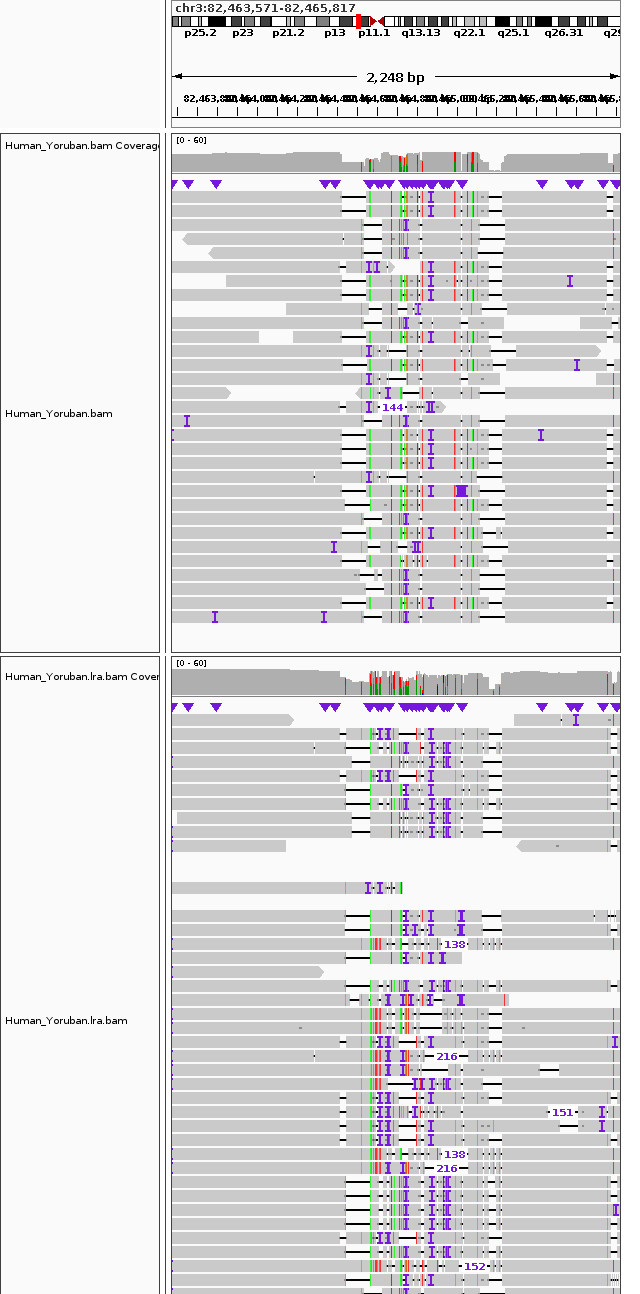
Task: Select the Human_Yoruban.bam alignment track name
Action: click(57, 413)
